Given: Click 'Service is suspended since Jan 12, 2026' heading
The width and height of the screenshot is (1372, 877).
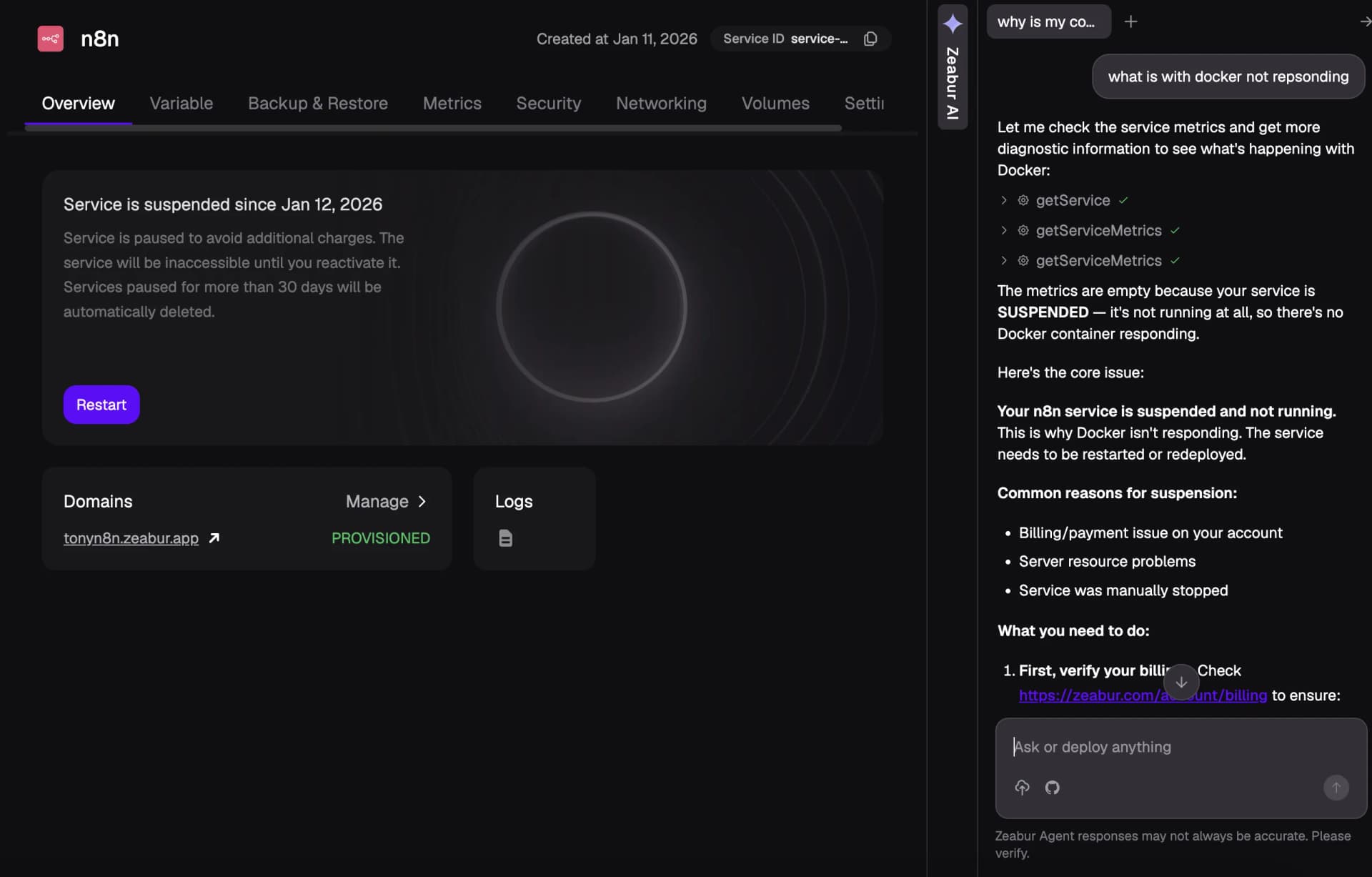Looking at the screenshot, I should pyautogui.click(x=223, y=204).
